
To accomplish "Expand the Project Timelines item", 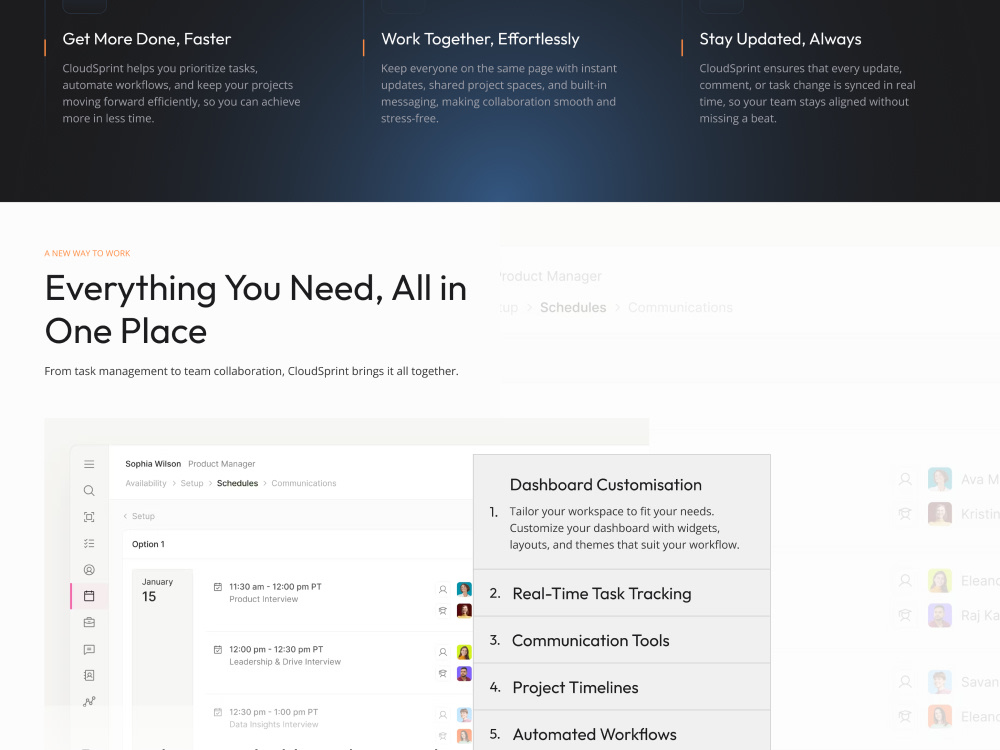I will click(622, 688).
